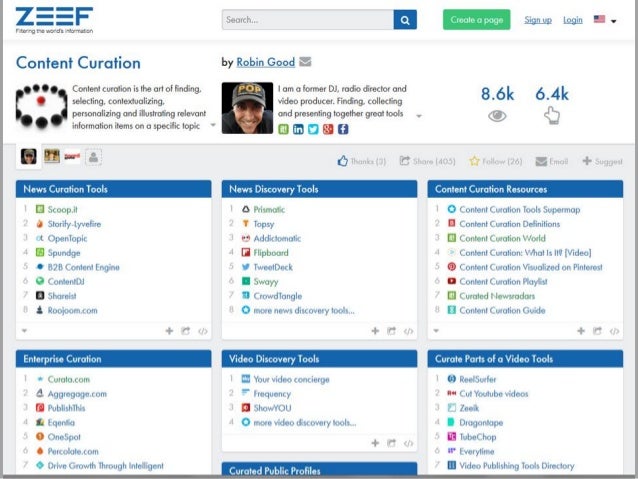Click the search magnifier button
The height and width of the screenshot is (479, 638).
coord(405,20)
